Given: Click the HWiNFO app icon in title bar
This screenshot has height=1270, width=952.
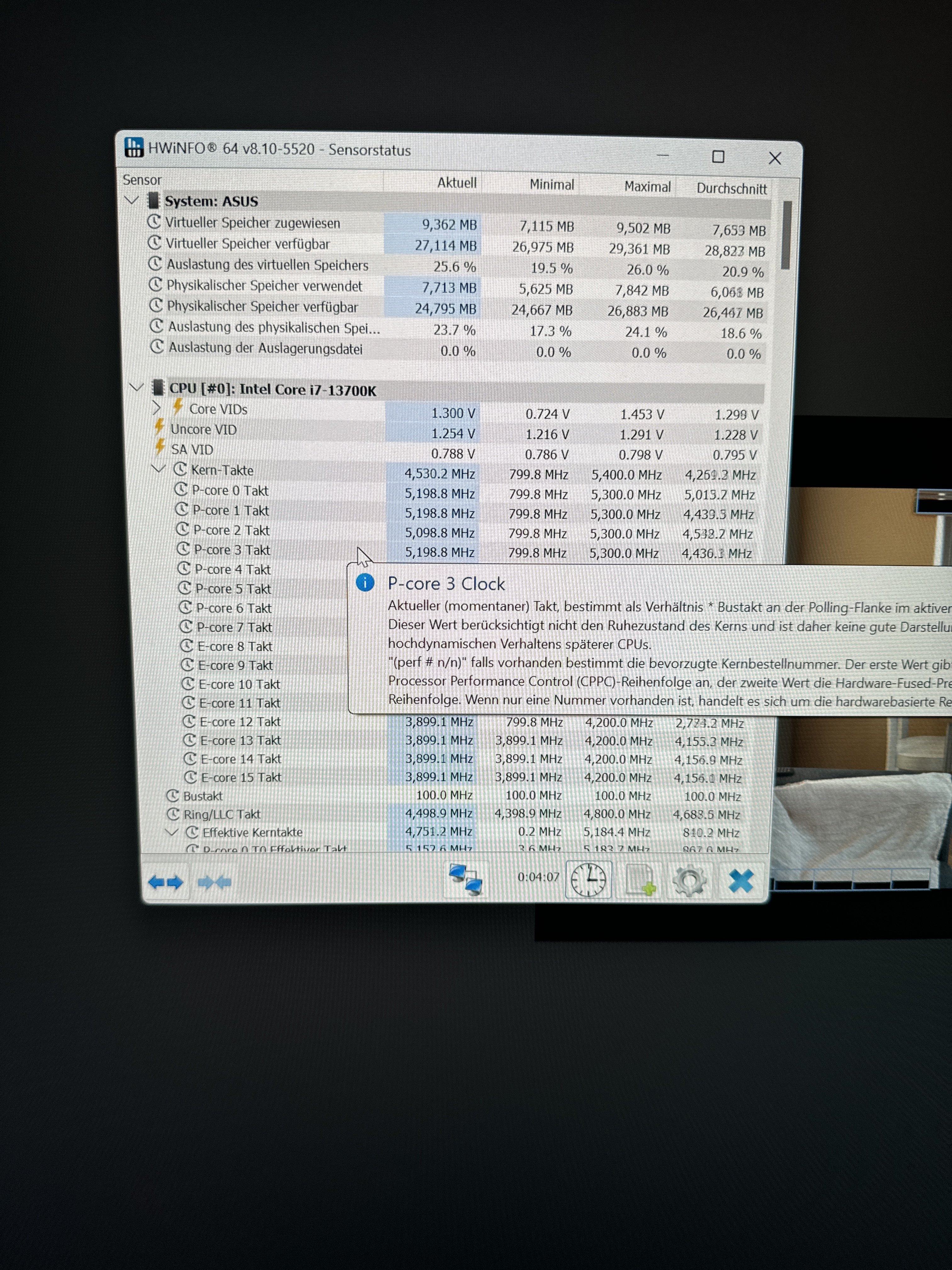Looking at the screenshot, I should click(134, 147).
